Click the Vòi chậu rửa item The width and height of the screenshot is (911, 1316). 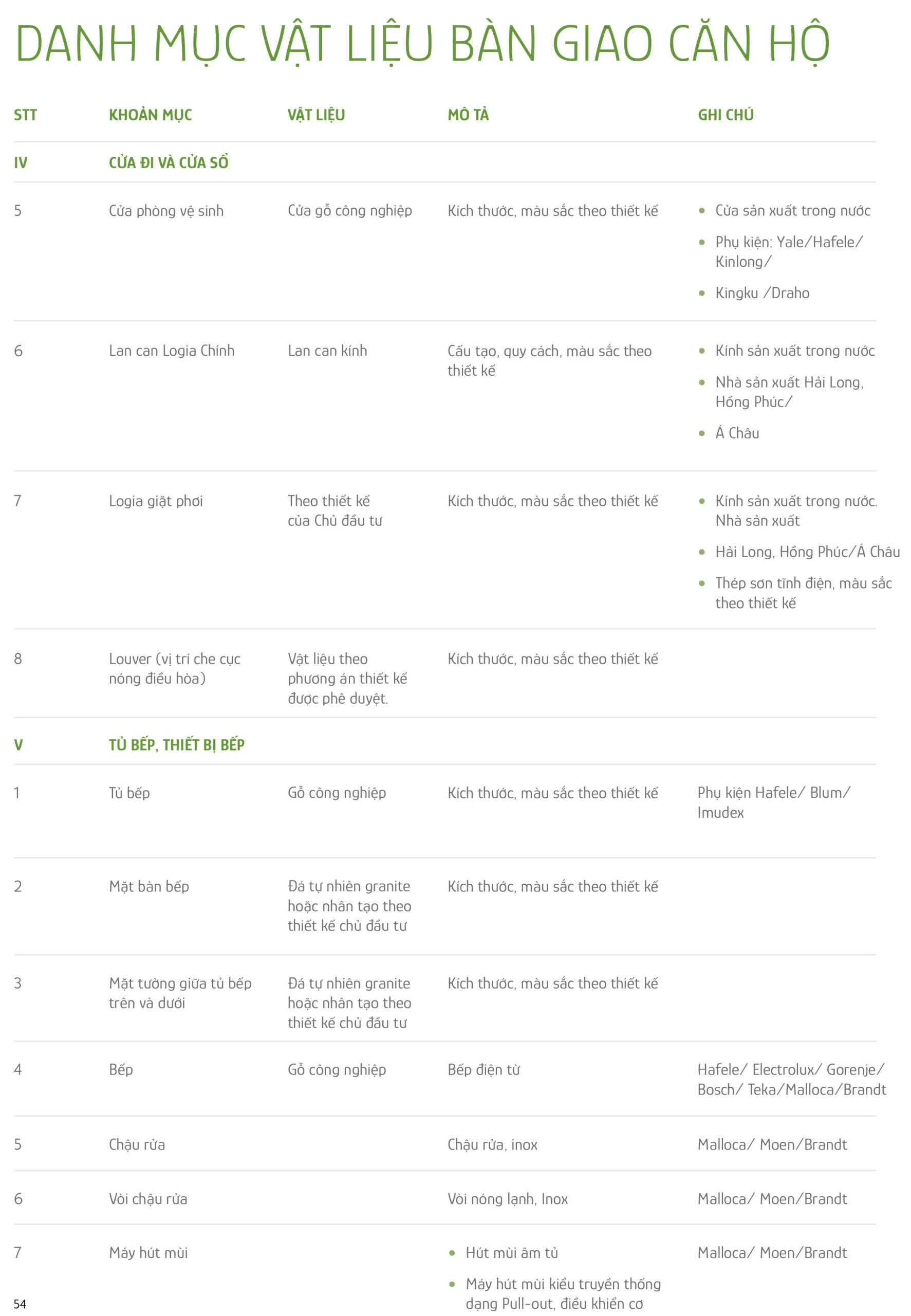[x=148, y=1198]
